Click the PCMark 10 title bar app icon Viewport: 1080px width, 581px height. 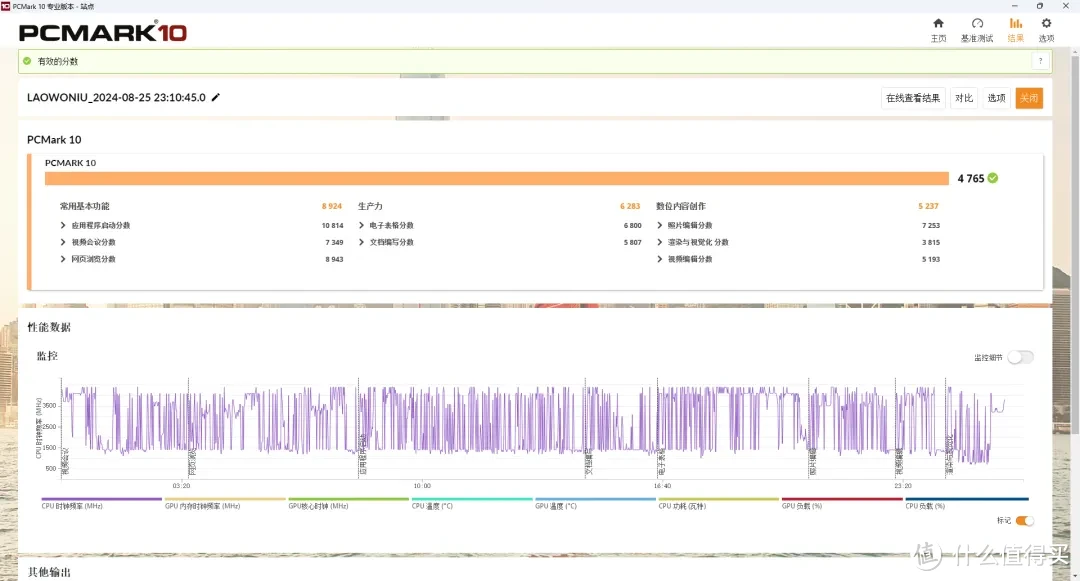coord(6,6)
